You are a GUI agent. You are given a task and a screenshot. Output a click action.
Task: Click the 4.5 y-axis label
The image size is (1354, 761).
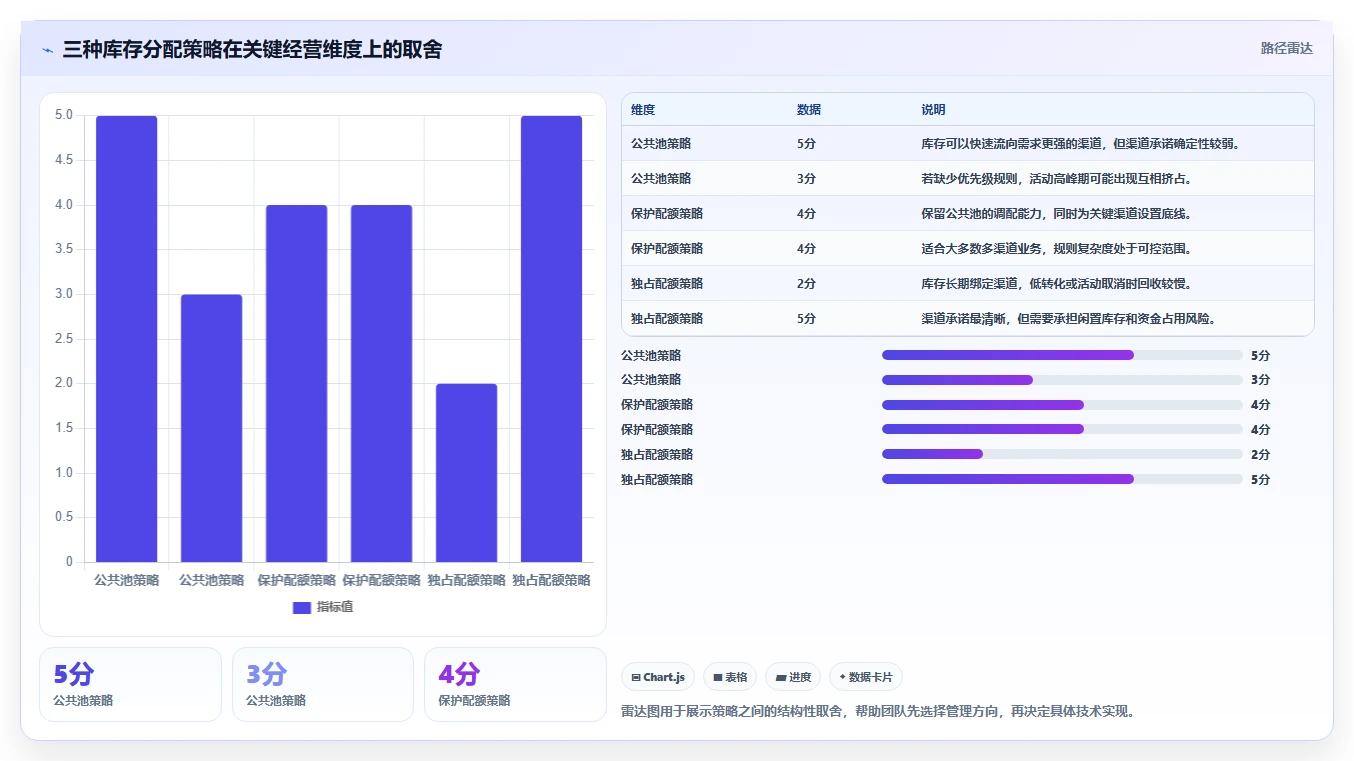click(64, 160)
